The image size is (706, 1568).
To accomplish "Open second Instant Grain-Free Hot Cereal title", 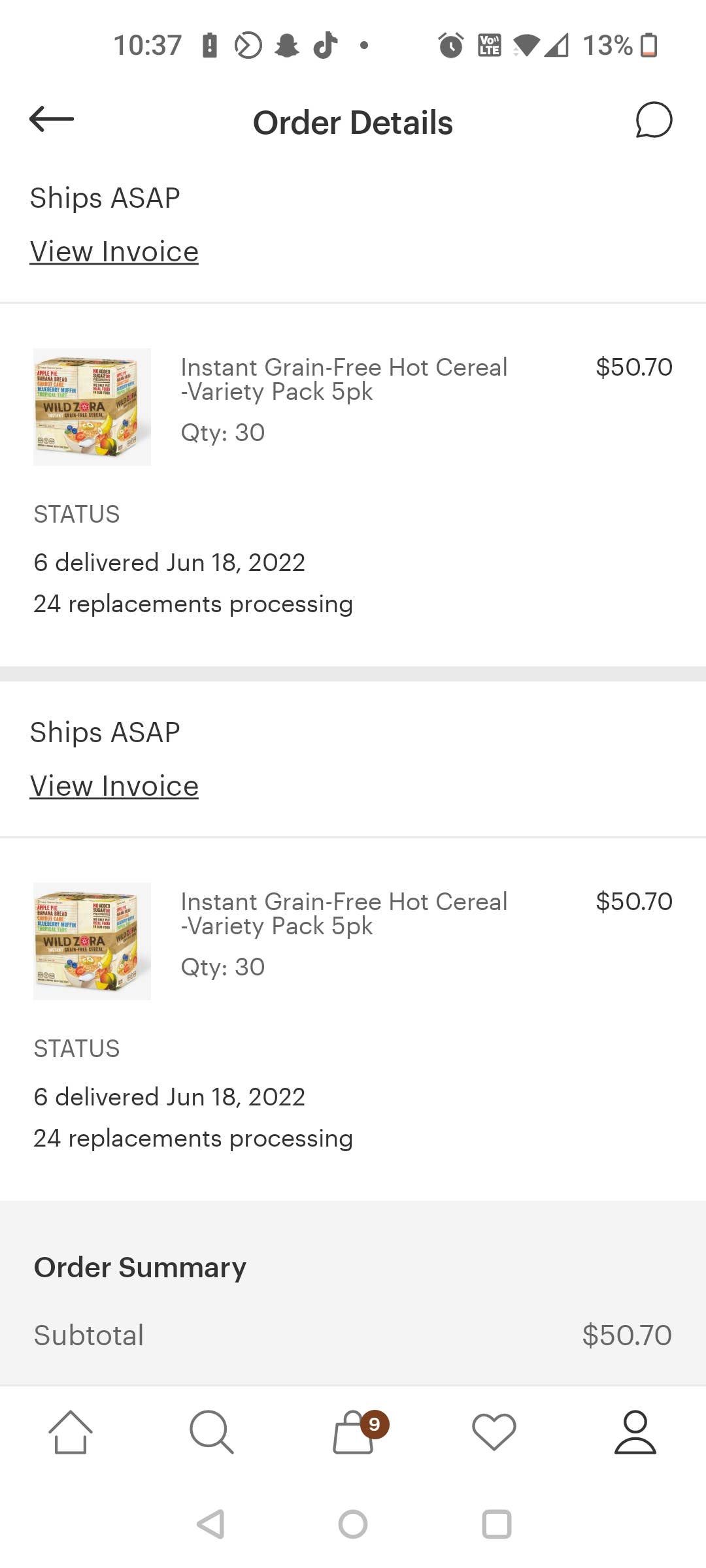I will click(x=344, y=913).
